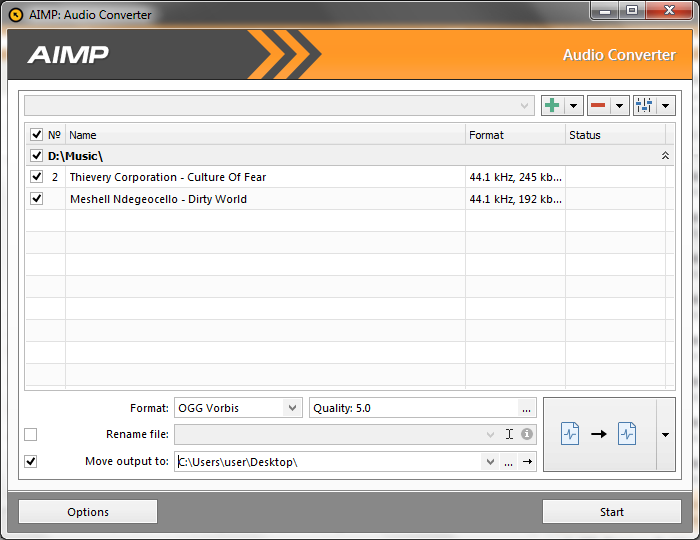Open the conversion mode dropdown arrow
The height and width of the screenshot is (540, 700).
tap(666, 434)
